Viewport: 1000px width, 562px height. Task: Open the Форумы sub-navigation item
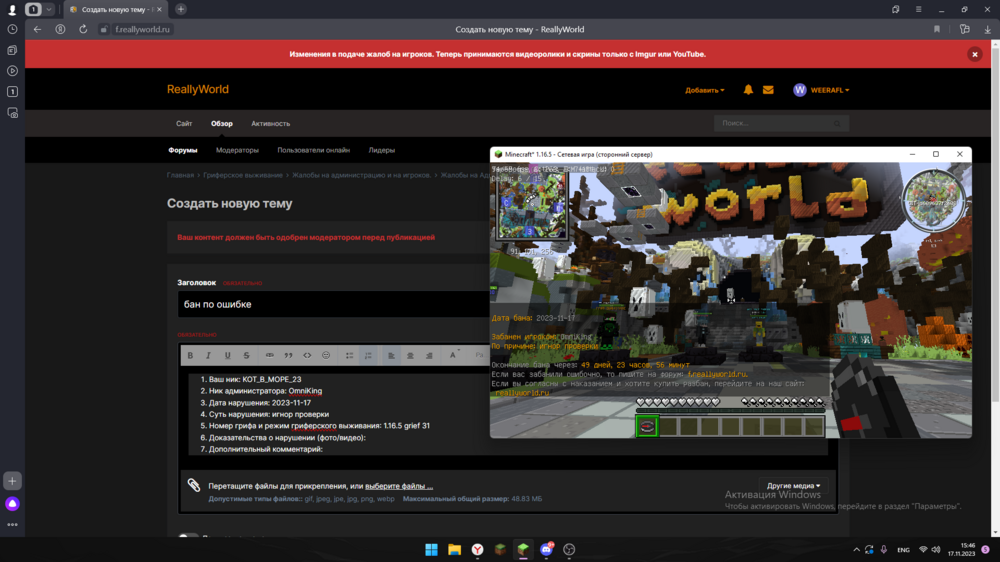tap(183, 151)
